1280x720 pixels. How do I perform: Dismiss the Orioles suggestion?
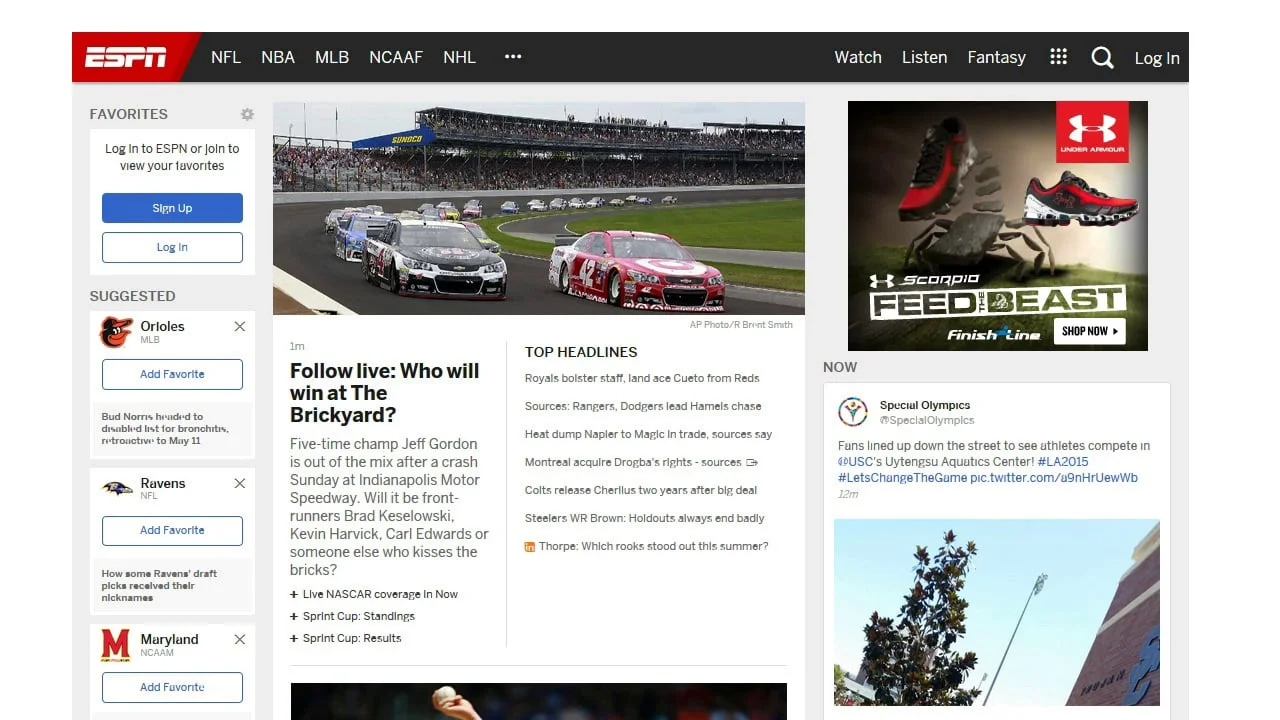point(240,326)
